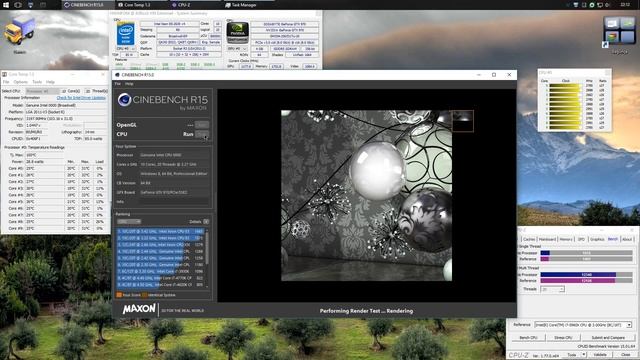Click the rendered scene preview image
640x360 pixels.
click(x=367, y=195)
